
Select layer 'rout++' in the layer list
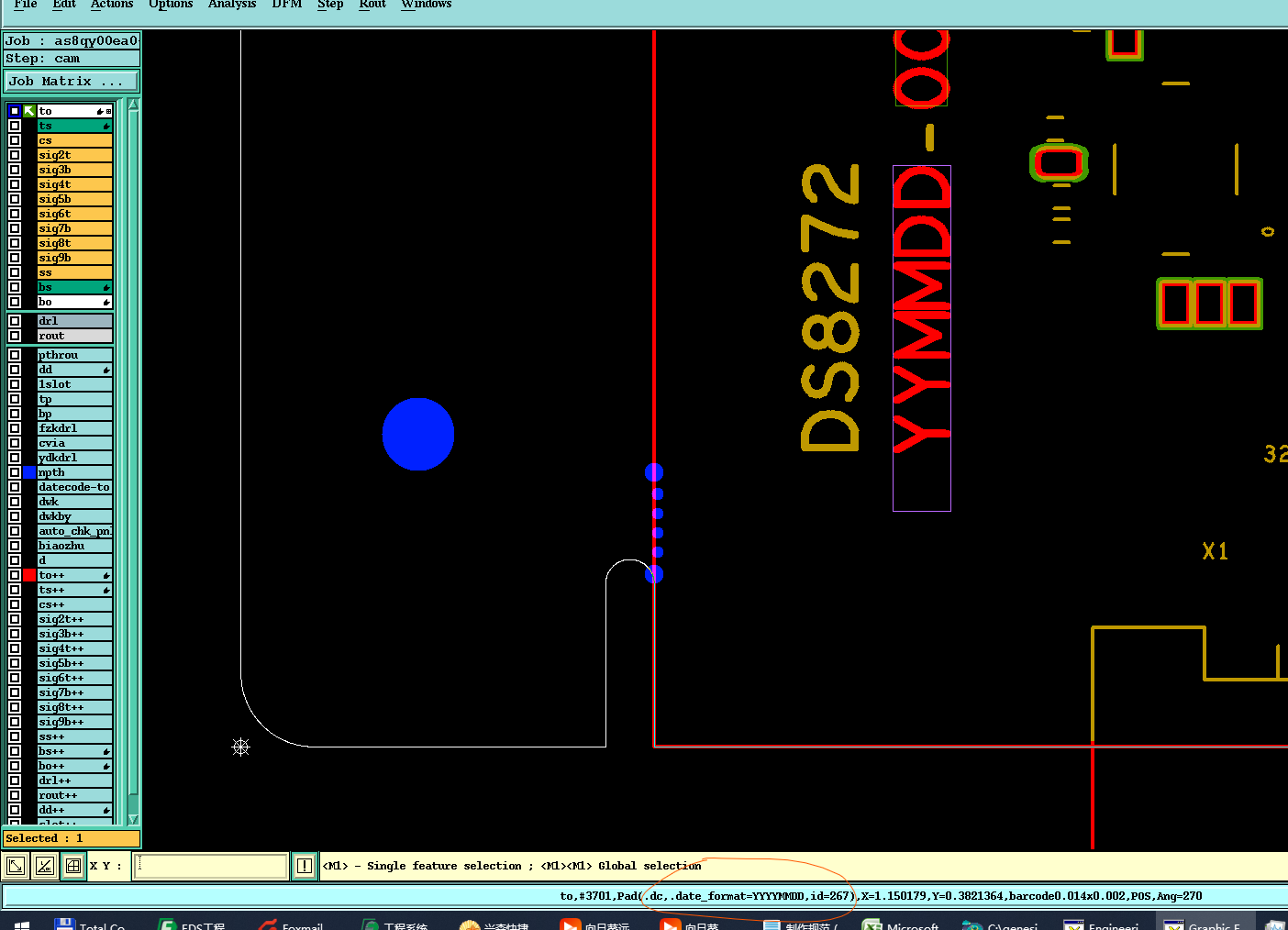(x=75, y=795)
